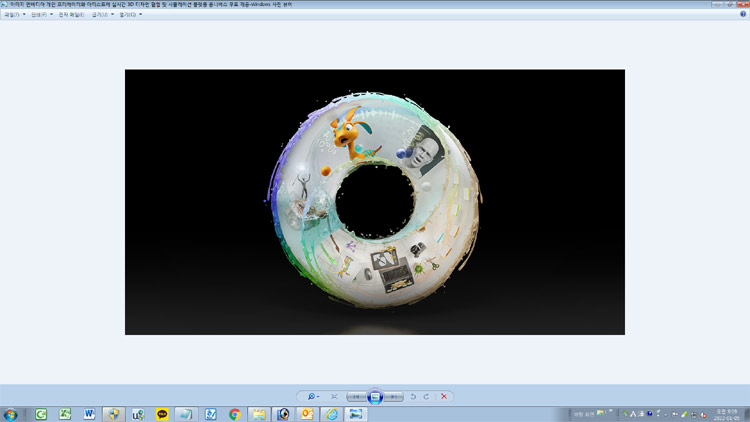The image size is (750, 422).
Task: Launch Google Chrome from the taskbar
Action: (234, 414)
